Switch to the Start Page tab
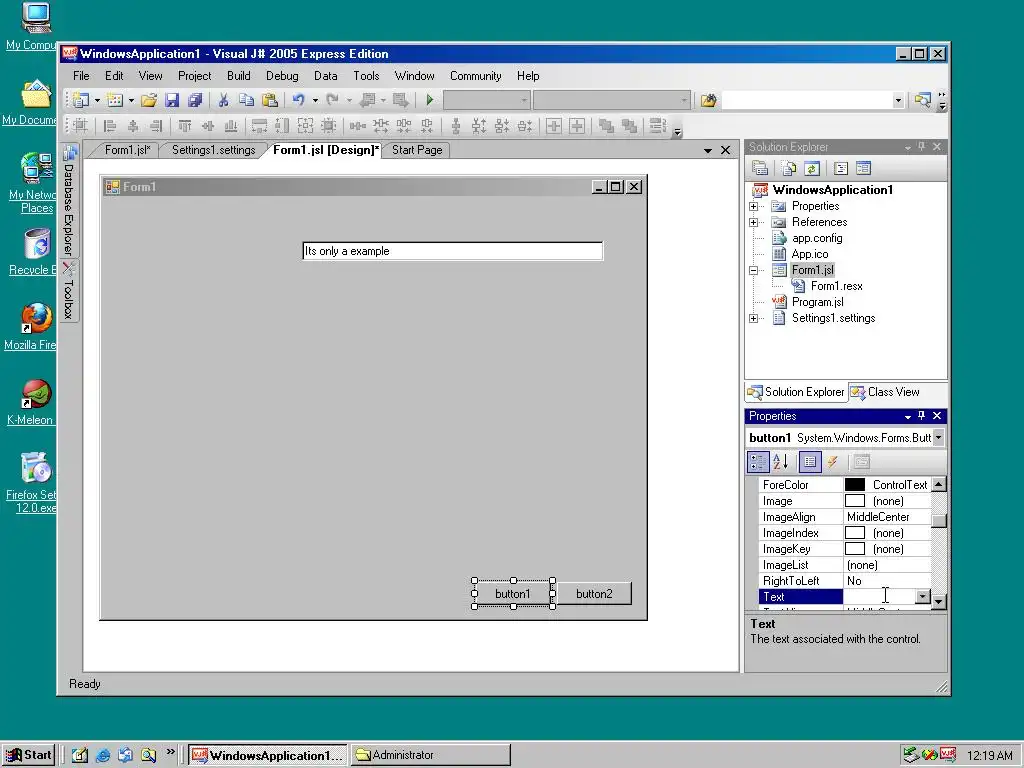The image size is (1024, 768). (417, 150)
